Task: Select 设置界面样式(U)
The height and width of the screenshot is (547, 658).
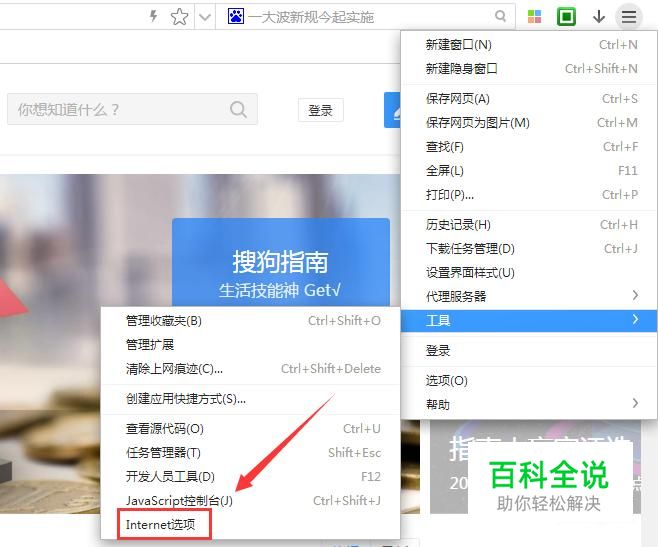Action: (529, 272)
